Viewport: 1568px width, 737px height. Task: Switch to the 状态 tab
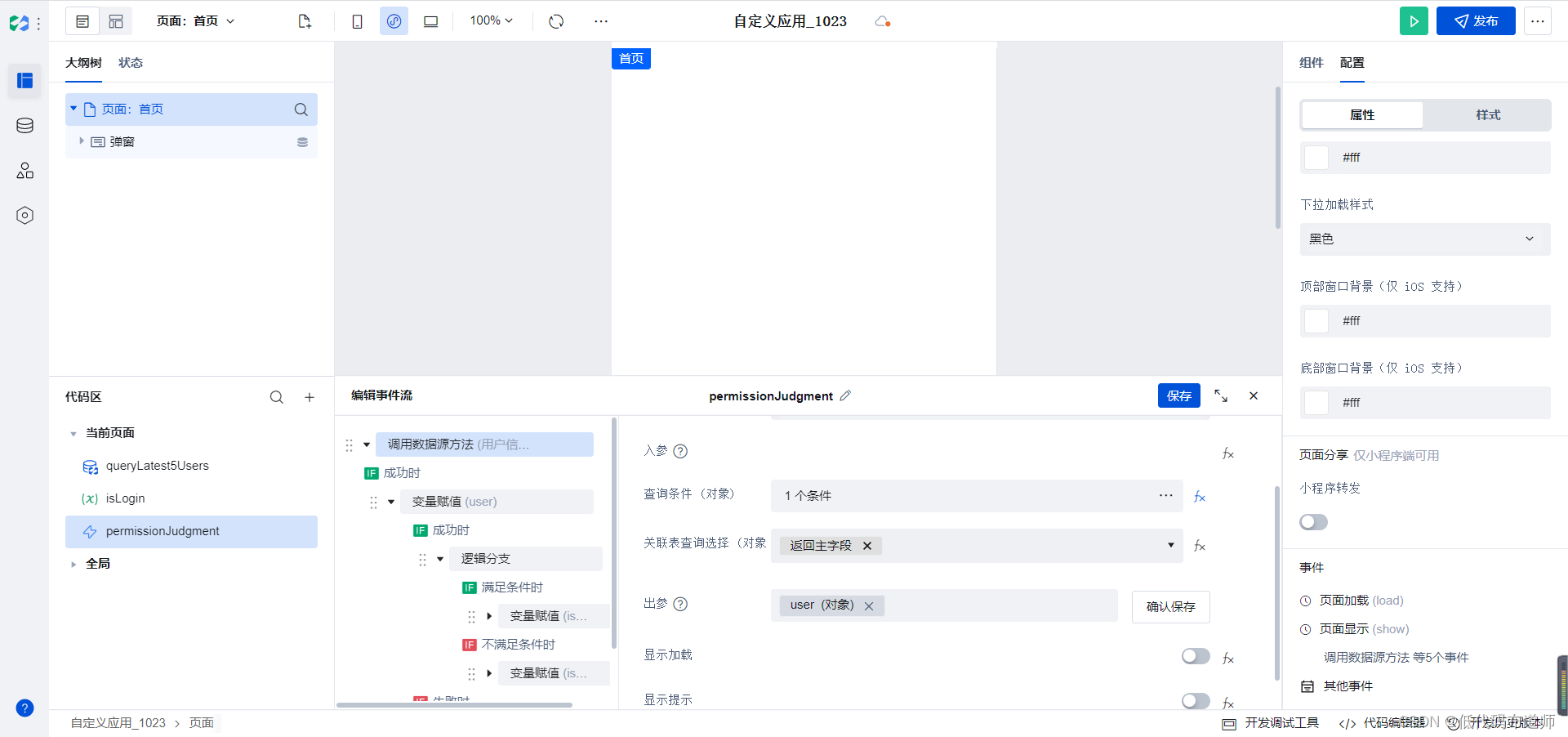click(131, 63)
